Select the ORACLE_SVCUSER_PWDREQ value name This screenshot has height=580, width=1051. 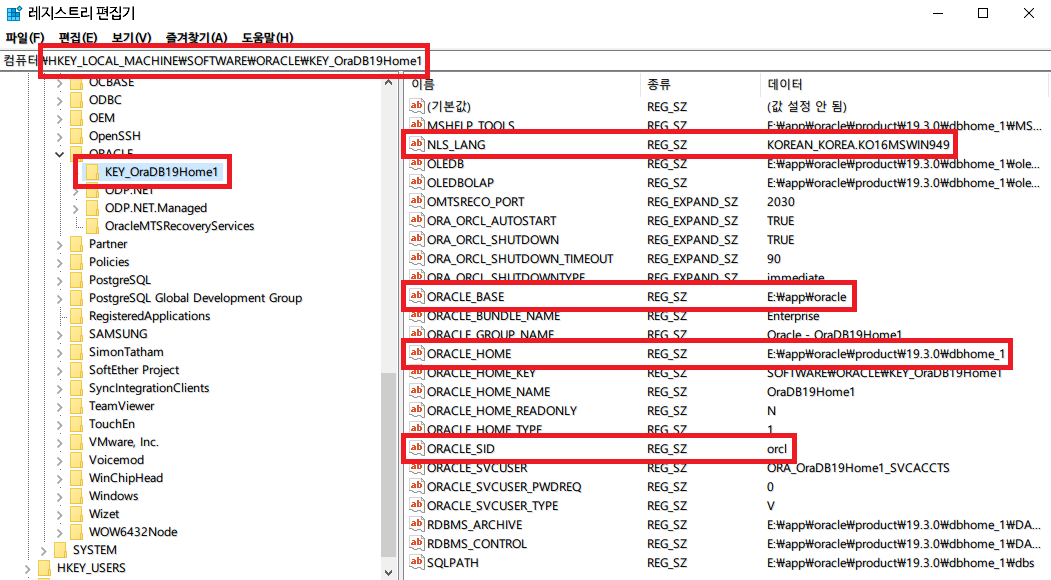click(x=504, y=487)
